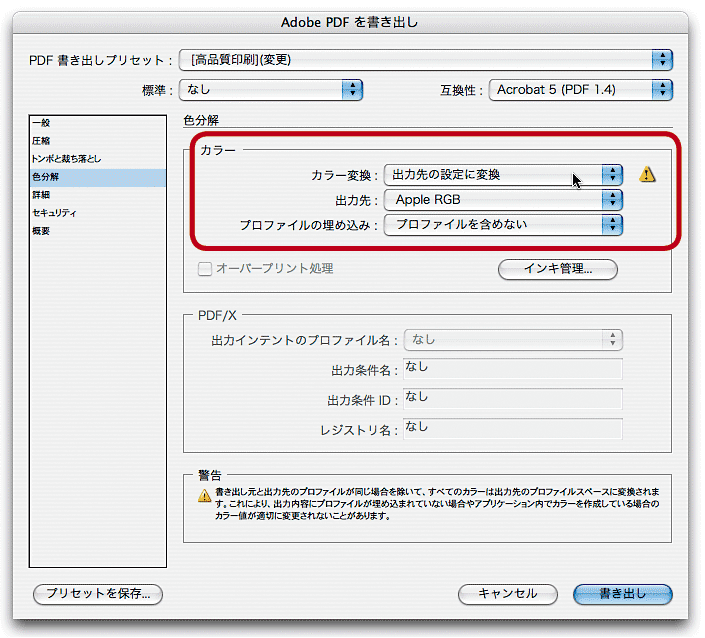The height and width of the screenshot is (638, 705).
Task: Open the PDF 書き出しプリセット dropdown
Action: pyautogui.click(x=425, y=60)
